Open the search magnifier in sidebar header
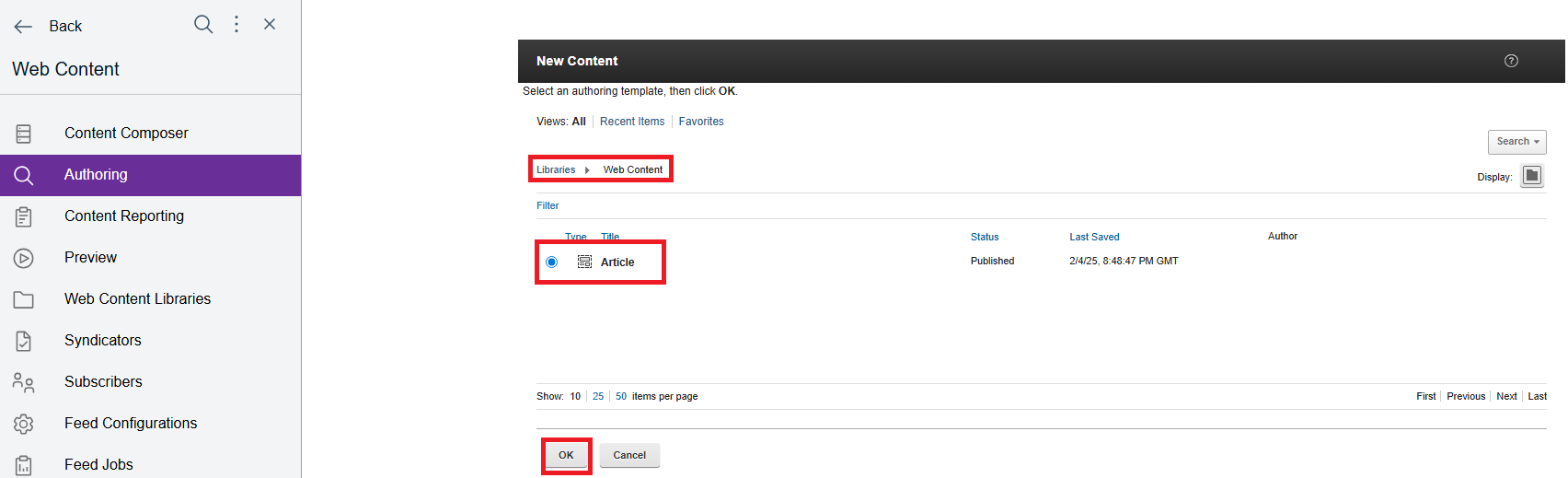The width and height of the screenshot is (1568, 478). pyautogui.click(x=203, y=25)
